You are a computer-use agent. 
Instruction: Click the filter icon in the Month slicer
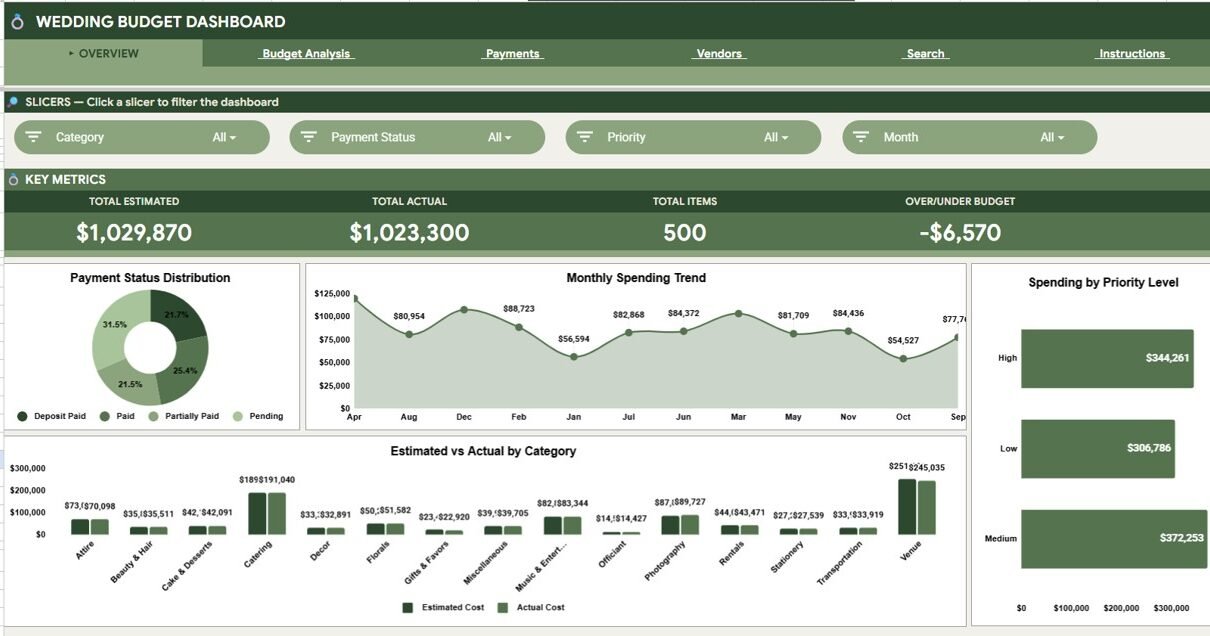(x=861, y=137)
